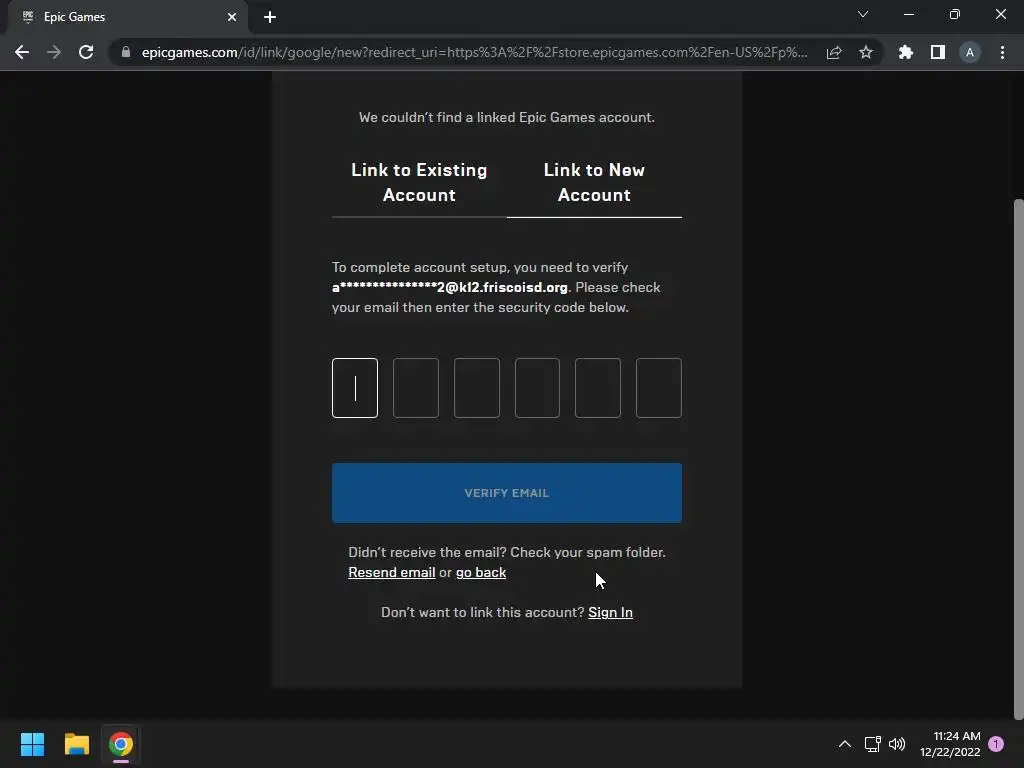The width and height of the screenshot is (1024, 768).
Task: Close the Epic Games tab
Action: [x=232, y=17]
